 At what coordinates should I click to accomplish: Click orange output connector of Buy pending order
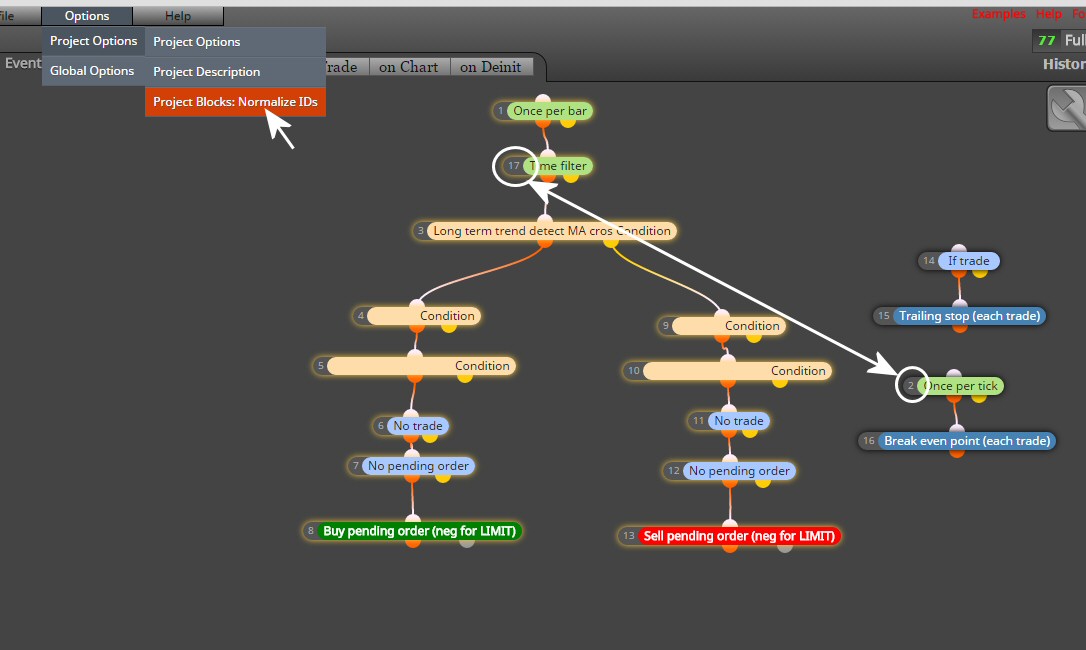413,543
